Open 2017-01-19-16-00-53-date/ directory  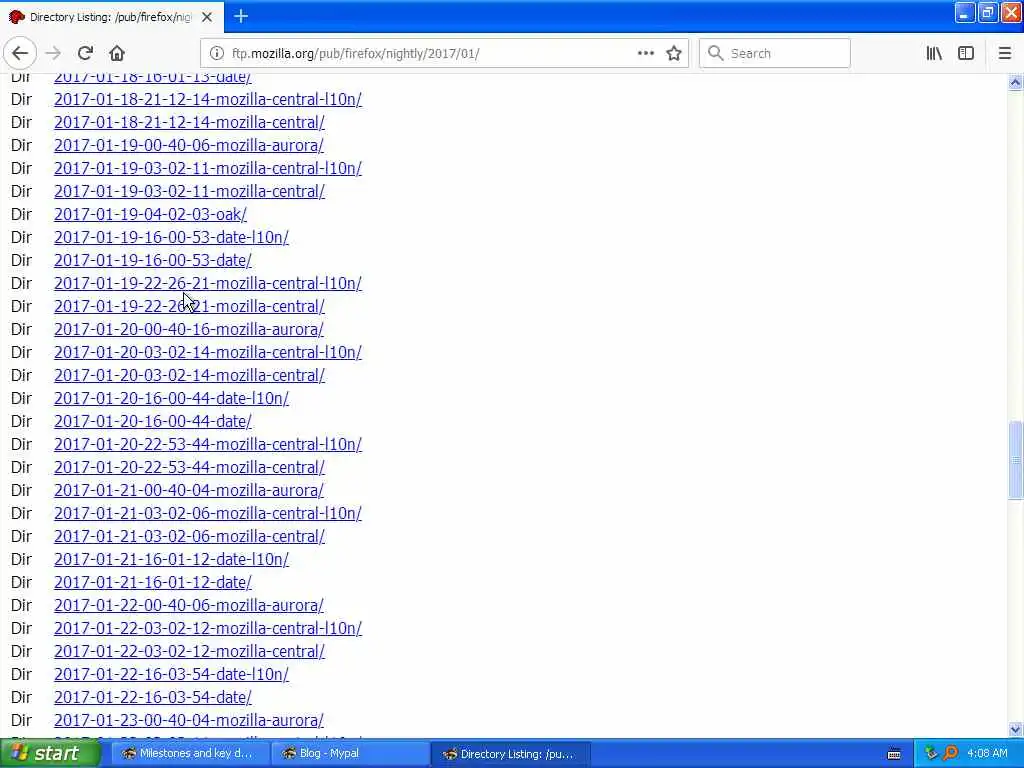click(x=152, y=260)
